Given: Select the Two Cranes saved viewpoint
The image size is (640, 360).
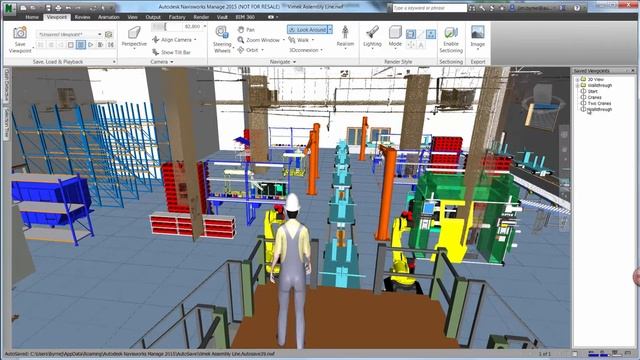Looking at the screenshot, I should (x=599, y=103).
